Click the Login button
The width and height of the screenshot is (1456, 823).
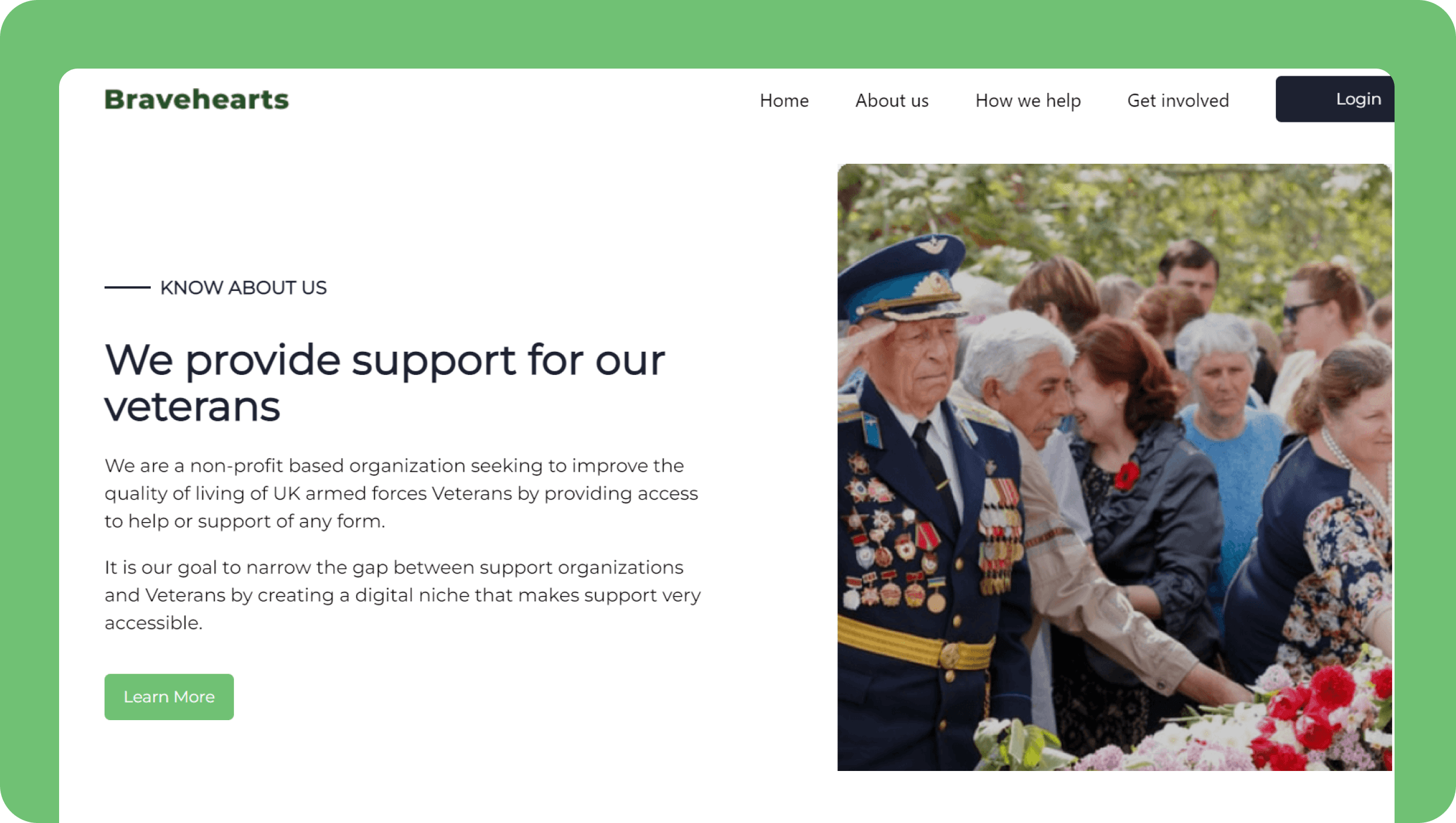(1335, 99)
